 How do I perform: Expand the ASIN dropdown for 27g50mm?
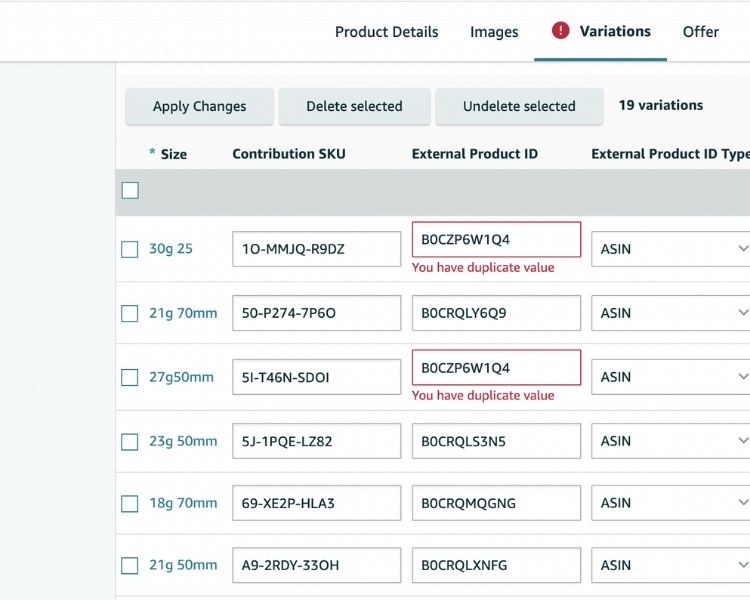point(671,377)
